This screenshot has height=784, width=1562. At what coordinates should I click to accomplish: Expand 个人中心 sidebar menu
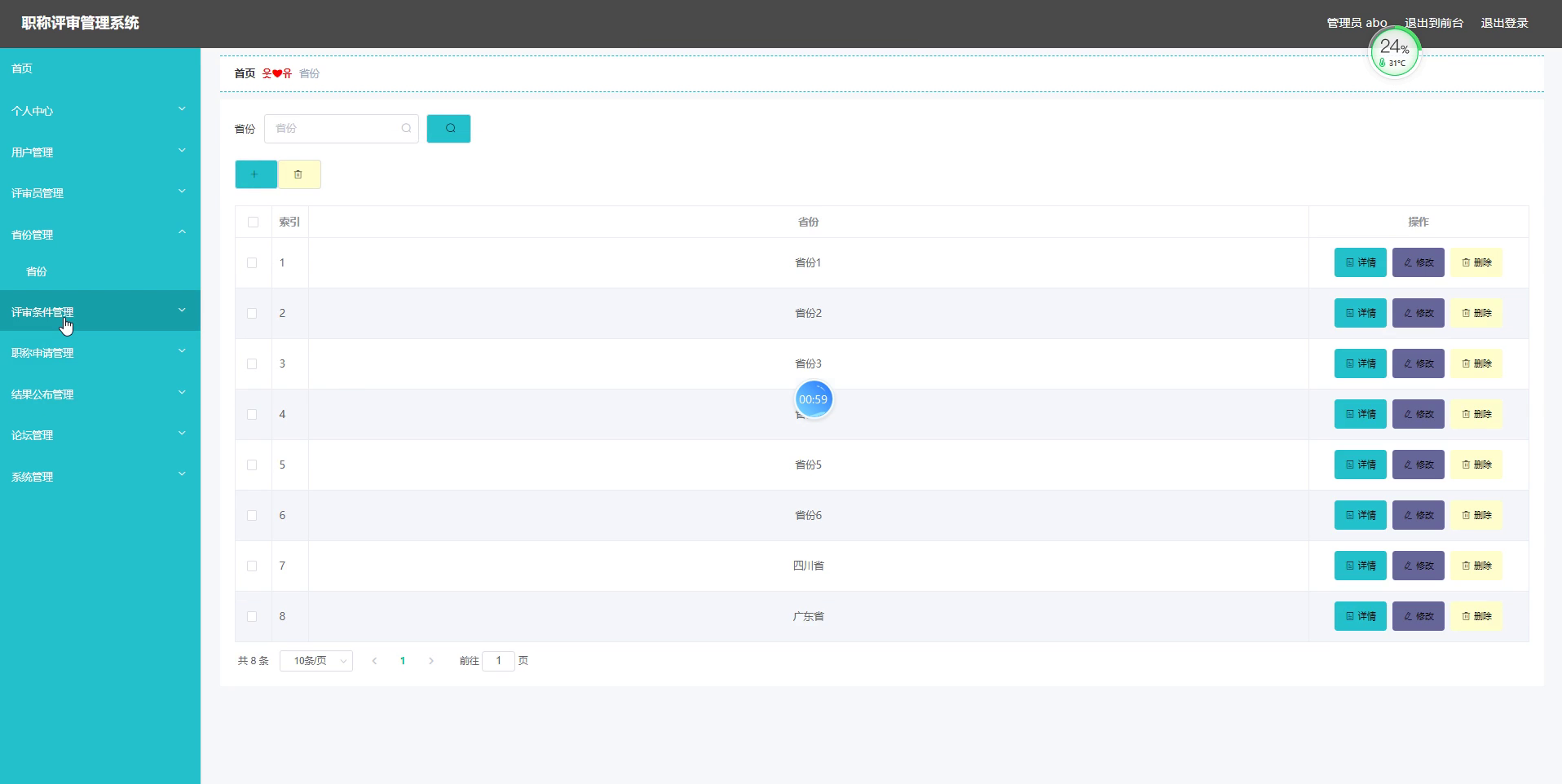tap(99, 111)
